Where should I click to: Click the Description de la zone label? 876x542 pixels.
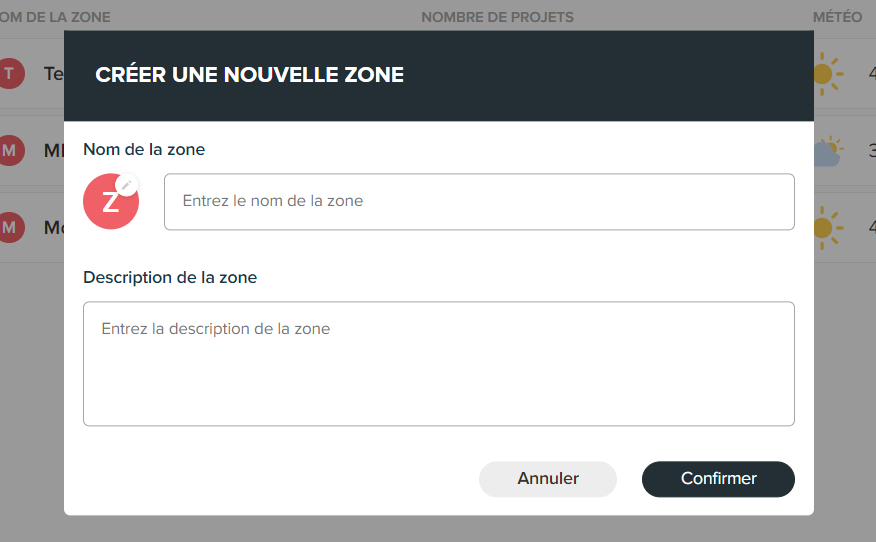170,278
